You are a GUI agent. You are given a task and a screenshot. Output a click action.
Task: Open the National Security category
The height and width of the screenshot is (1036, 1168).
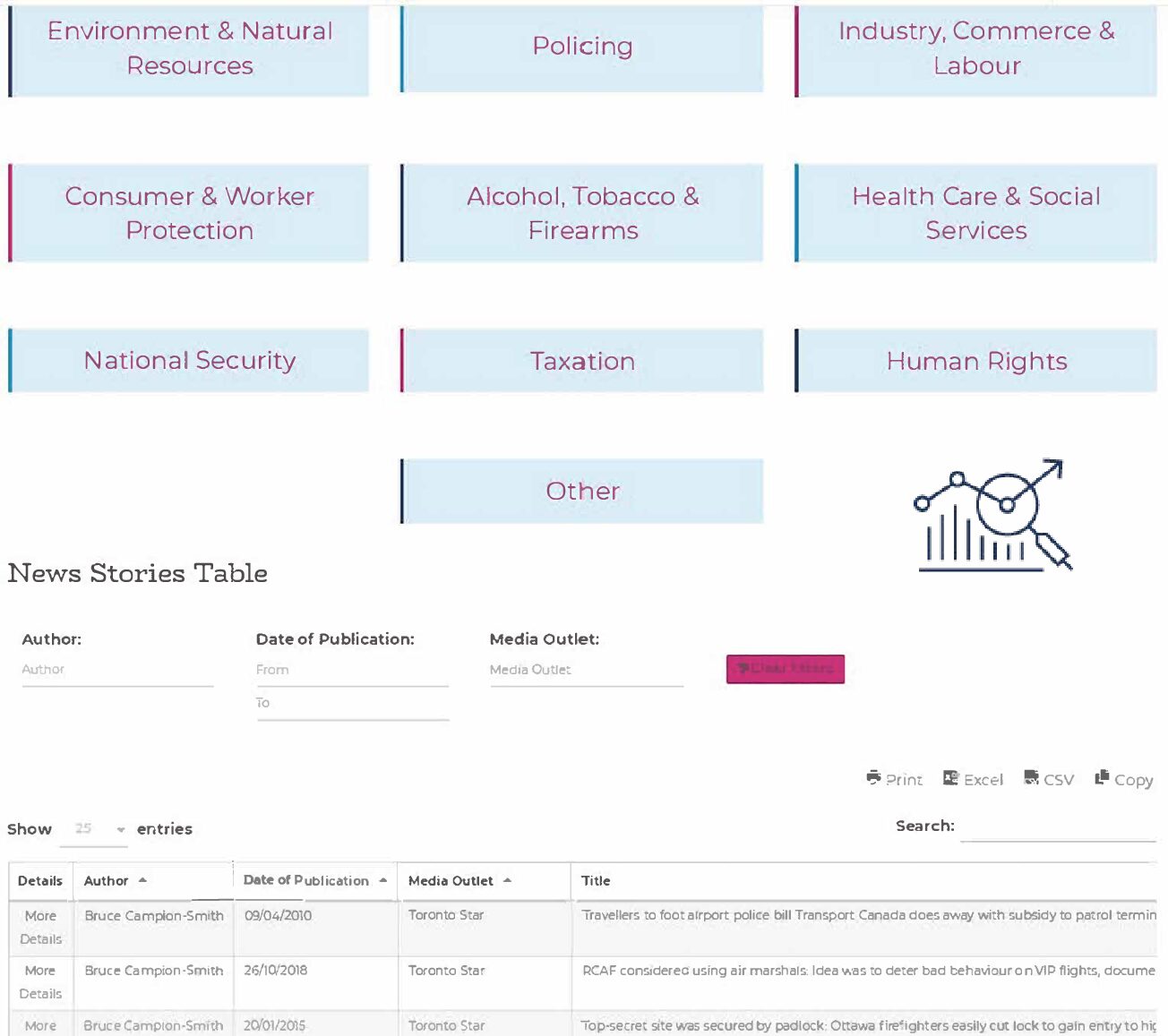click(189, 361)
